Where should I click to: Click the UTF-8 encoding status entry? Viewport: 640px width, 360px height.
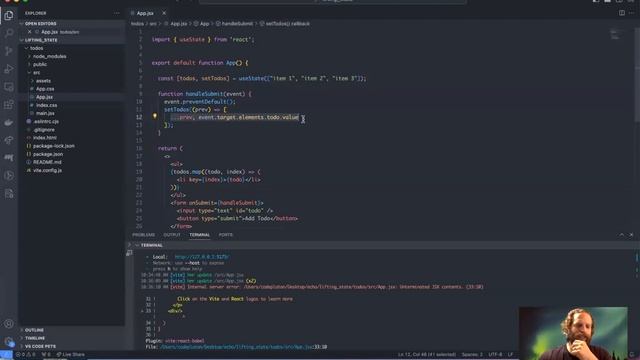495,355
